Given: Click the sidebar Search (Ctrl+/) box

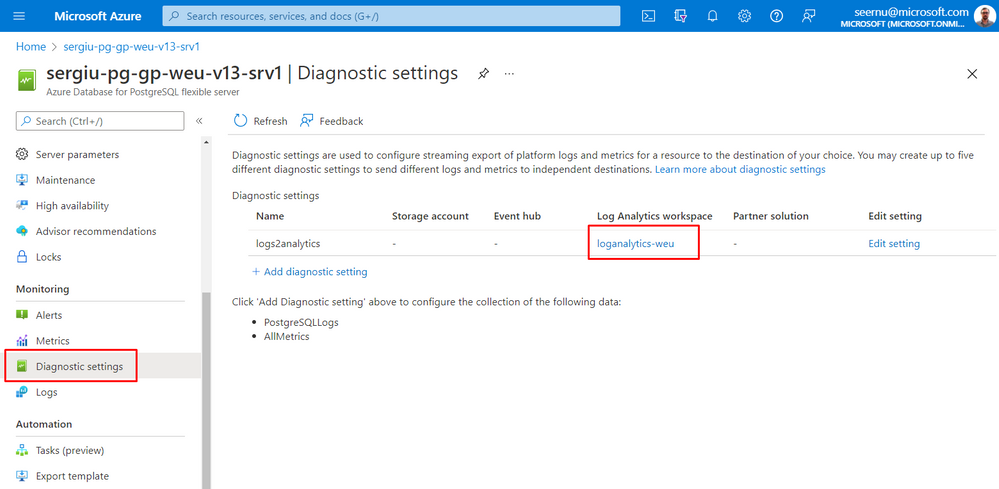Looking at the screenshot, I should point(100,121).
